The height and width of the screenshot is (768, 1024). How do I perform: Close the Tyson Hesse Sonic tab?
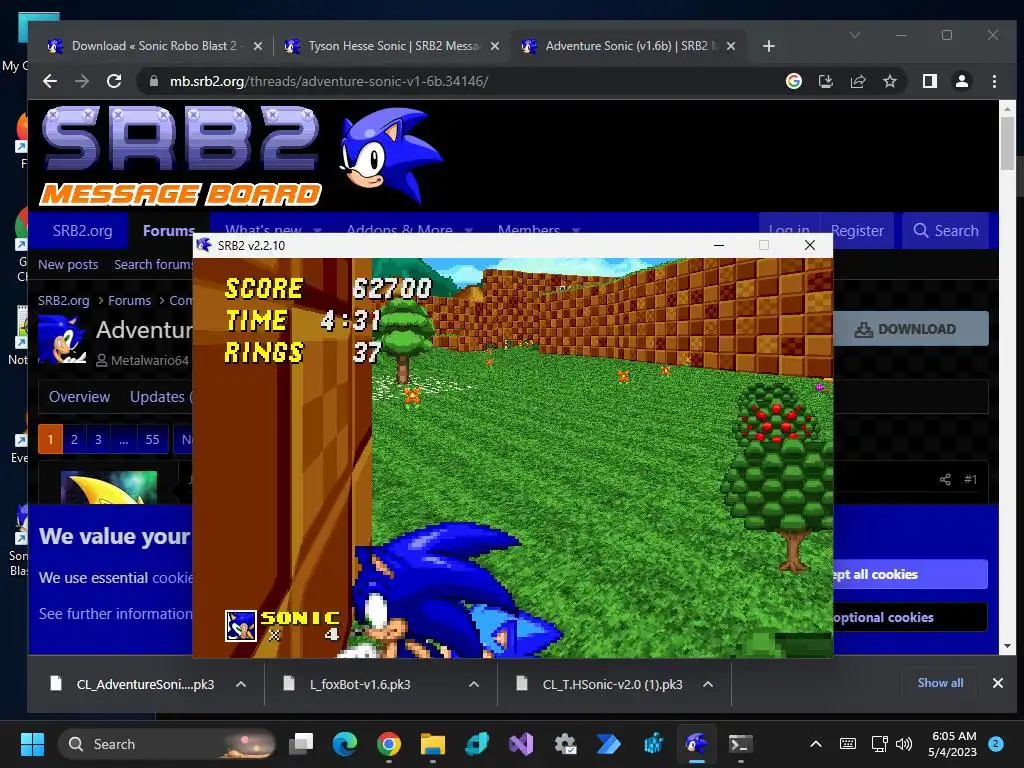(x=495, y=46)
